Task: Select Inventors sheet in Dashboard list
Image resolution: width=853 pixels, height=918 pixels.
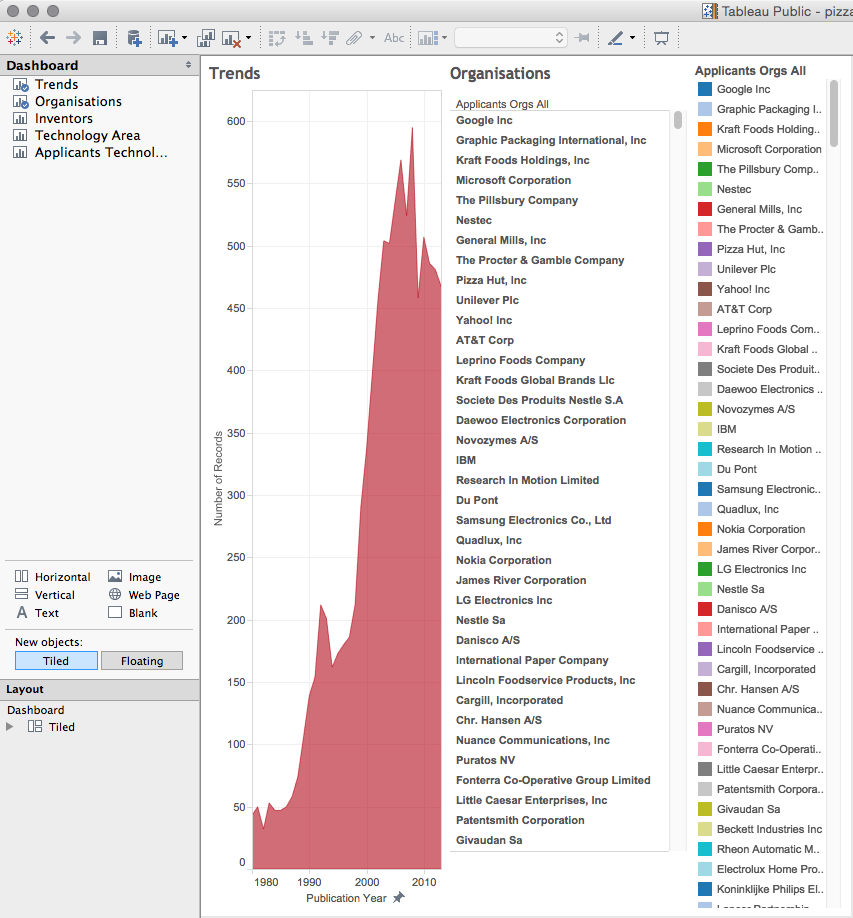Action: [64, 119]
